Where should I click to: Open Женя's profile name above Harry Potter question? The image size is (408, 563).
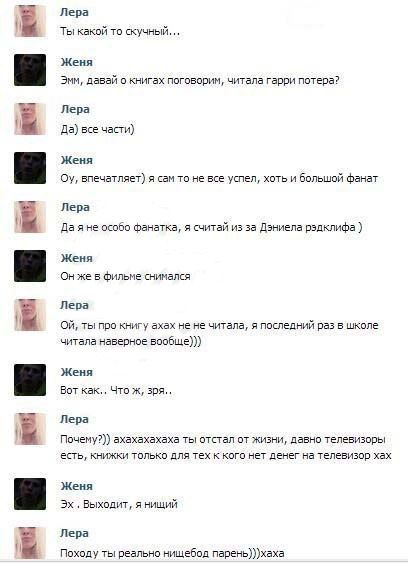pos(76,62)
